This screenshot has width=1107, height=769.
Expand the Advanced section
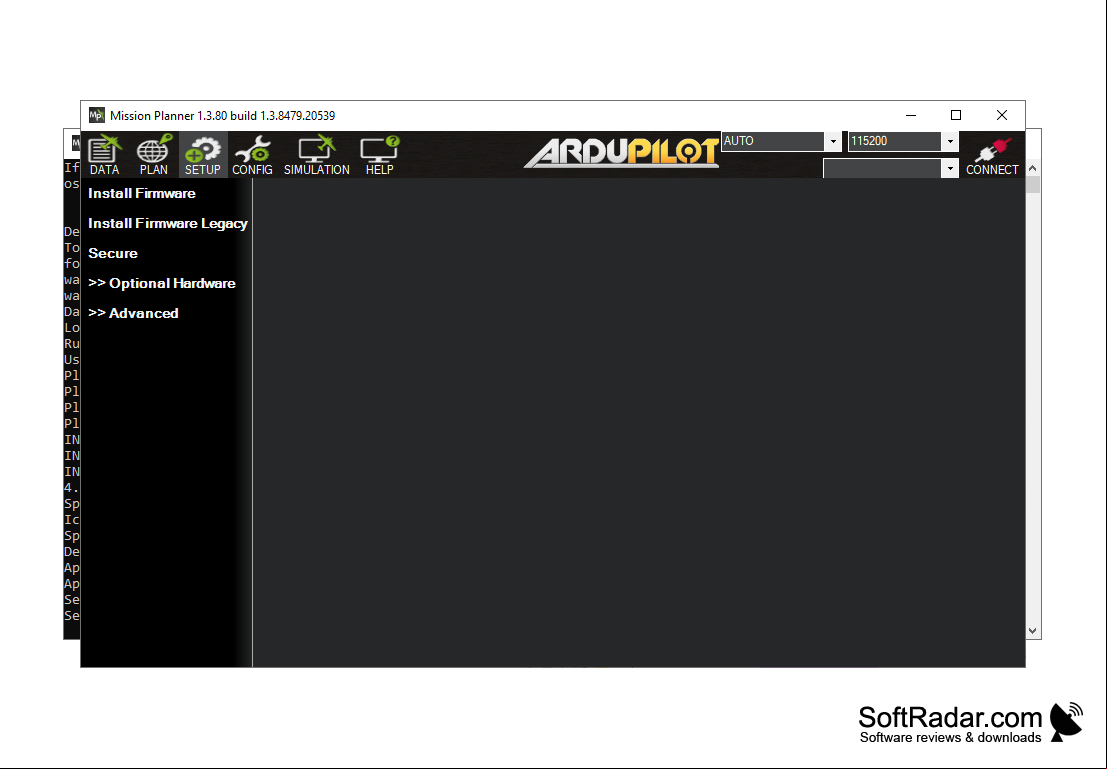point(133,314)
